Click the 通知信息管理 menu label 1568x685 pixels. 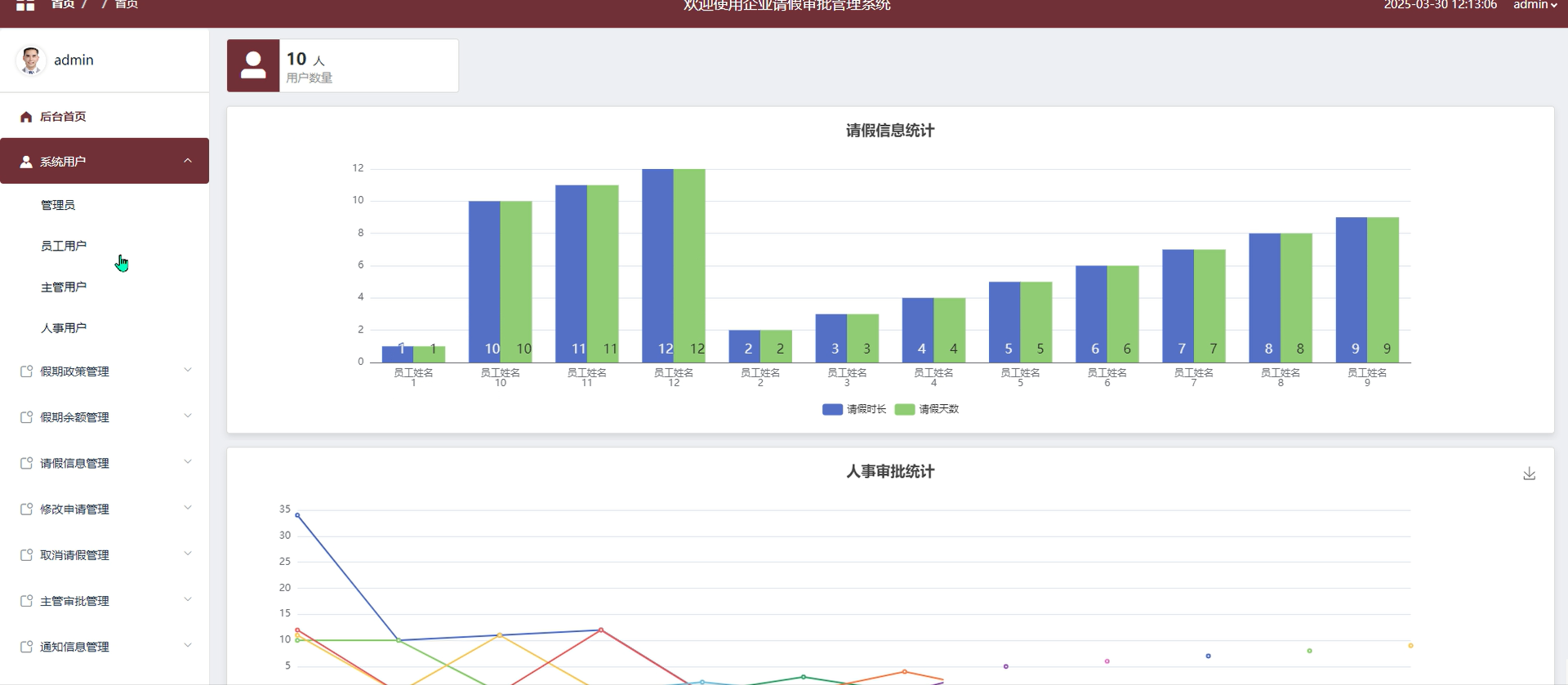click(x=74, y=647)
